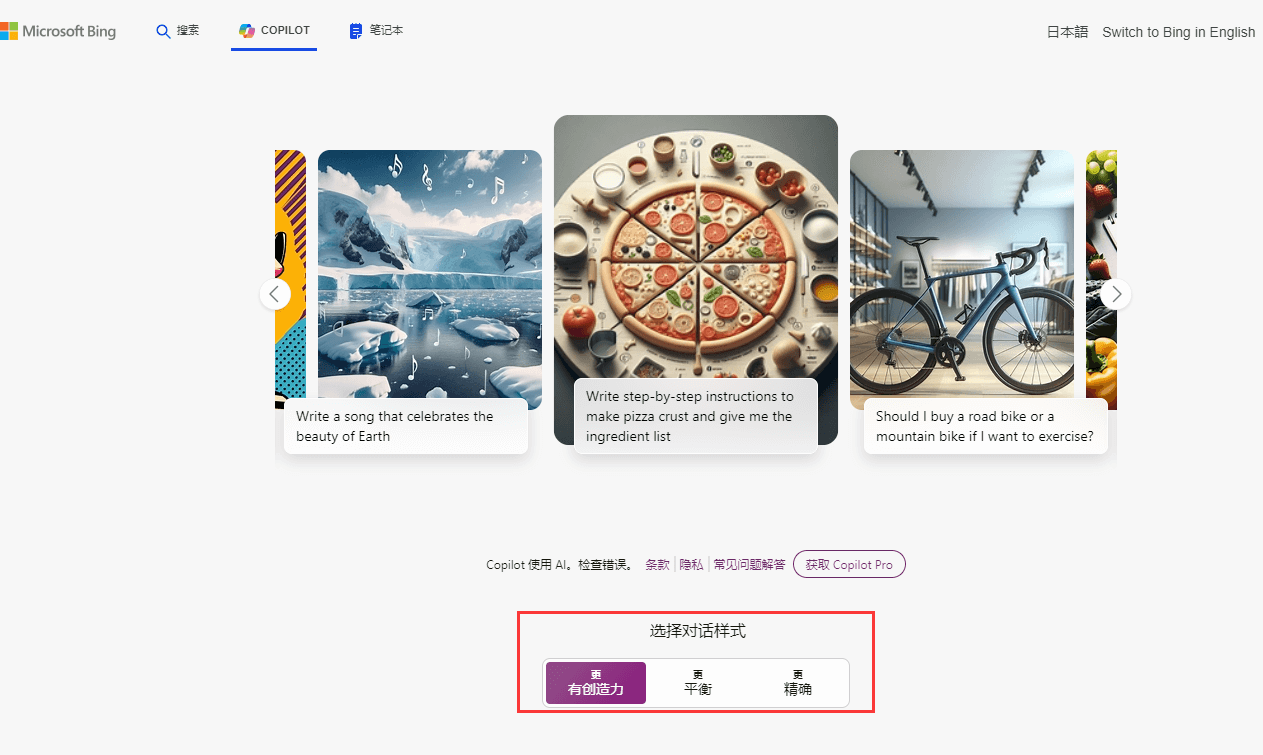Click the Microsoft Bing logo
This screenshot has width=1263, height=755.
(x=58, y=31)
